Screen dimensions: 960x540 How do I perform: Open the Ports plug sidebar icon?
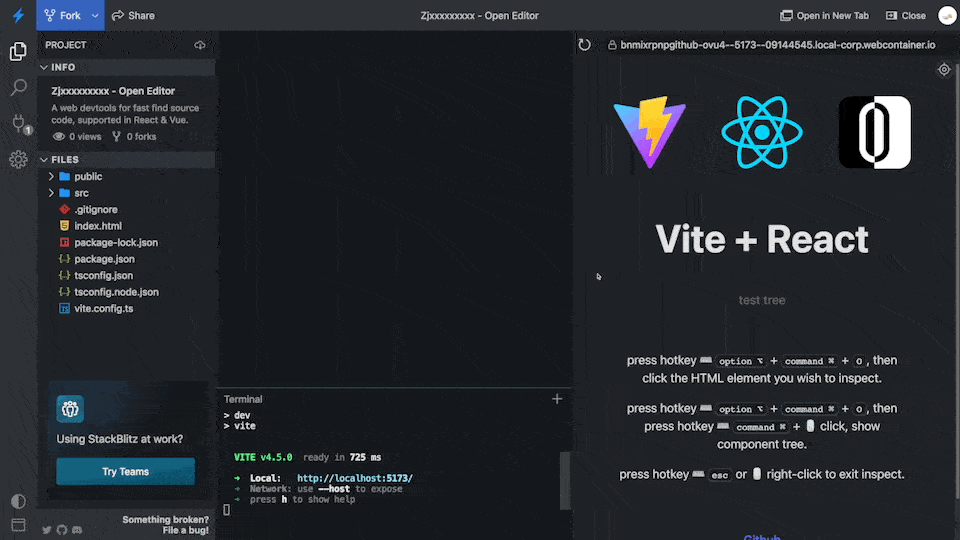click(x=20, y=124)
